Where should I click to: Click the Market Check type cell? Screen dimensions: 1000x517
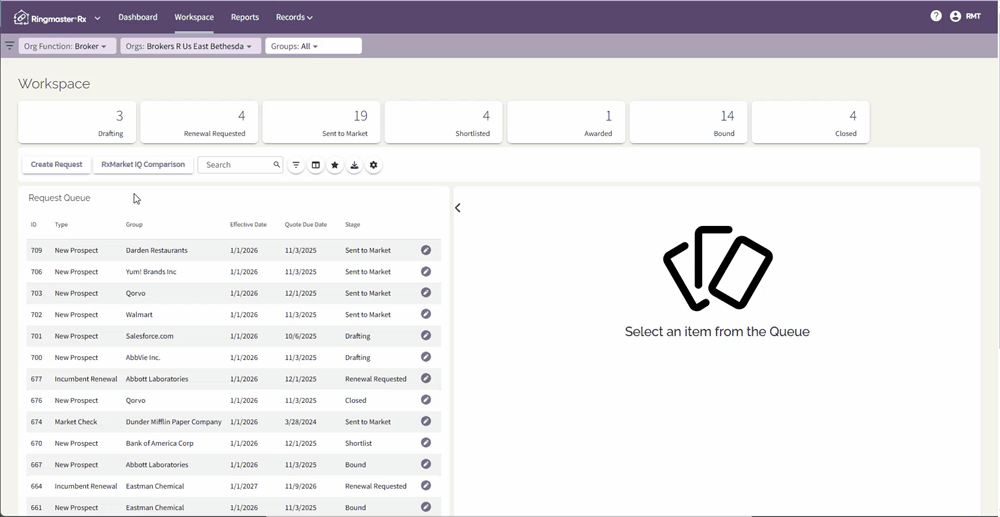point(76,421)
